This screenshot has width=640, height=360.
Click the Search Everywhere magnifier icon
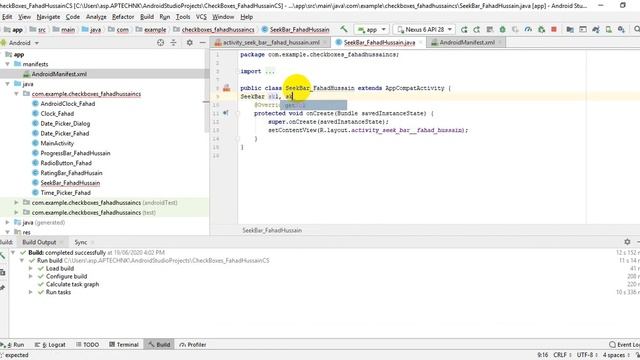point(636,29)
